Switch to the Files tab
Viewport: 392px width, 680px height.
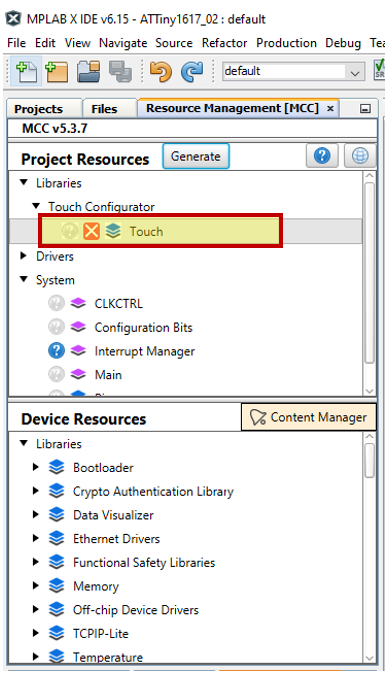(104, 109)
